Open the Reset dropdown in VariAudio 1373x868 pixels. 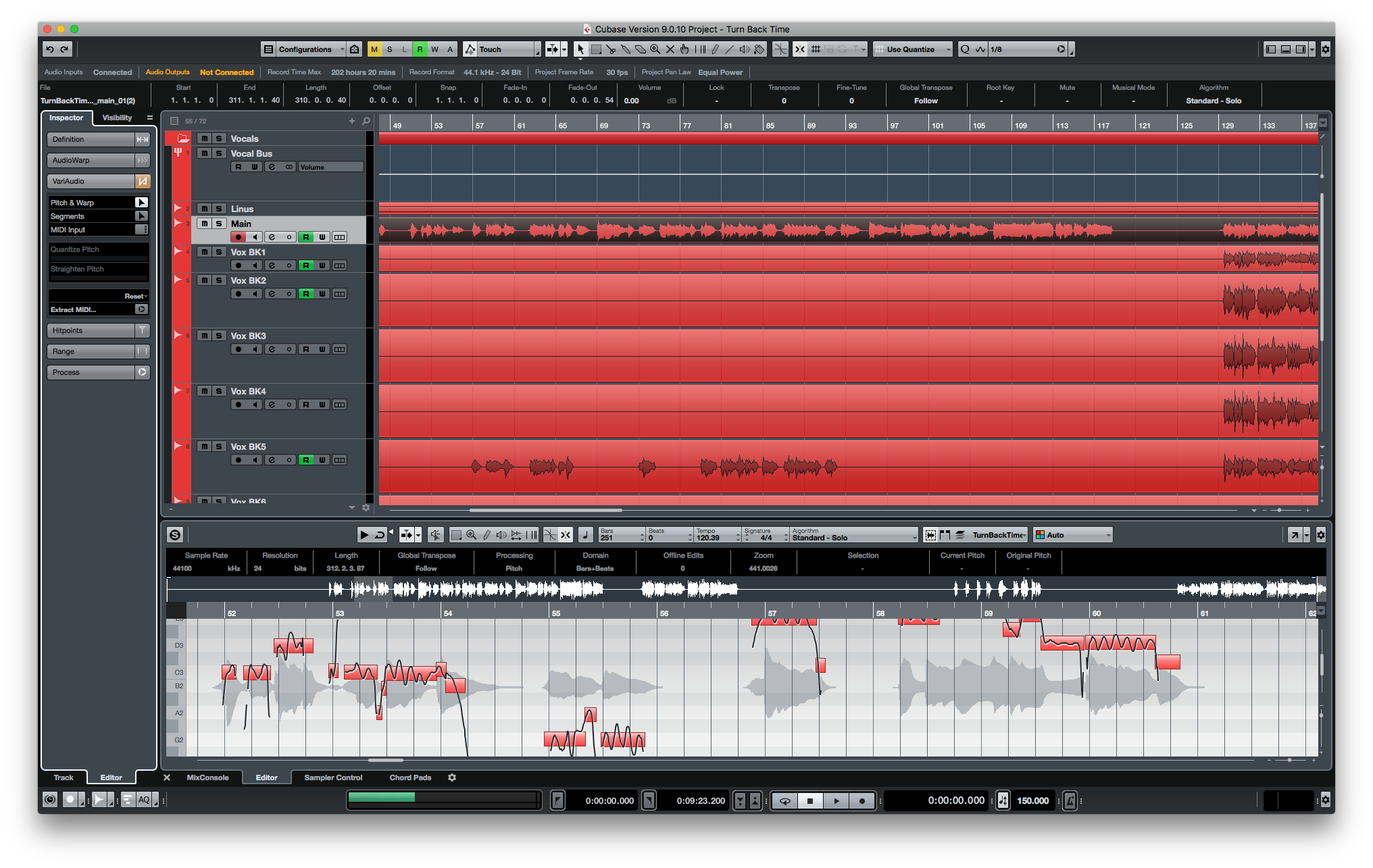[x=136, y=296]
